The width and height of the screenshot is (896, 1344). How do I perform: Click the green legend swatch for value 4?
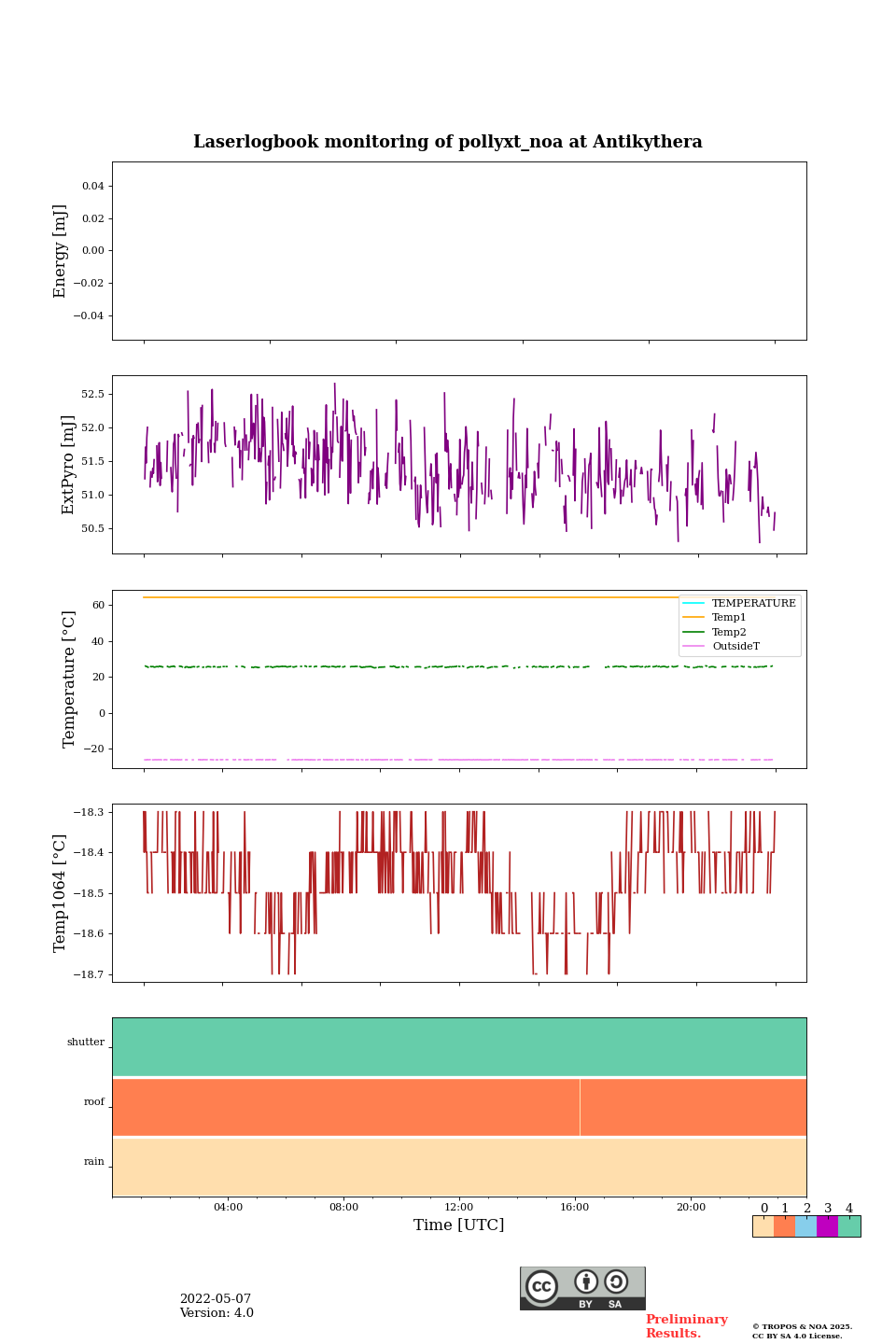click(849, 1226)
